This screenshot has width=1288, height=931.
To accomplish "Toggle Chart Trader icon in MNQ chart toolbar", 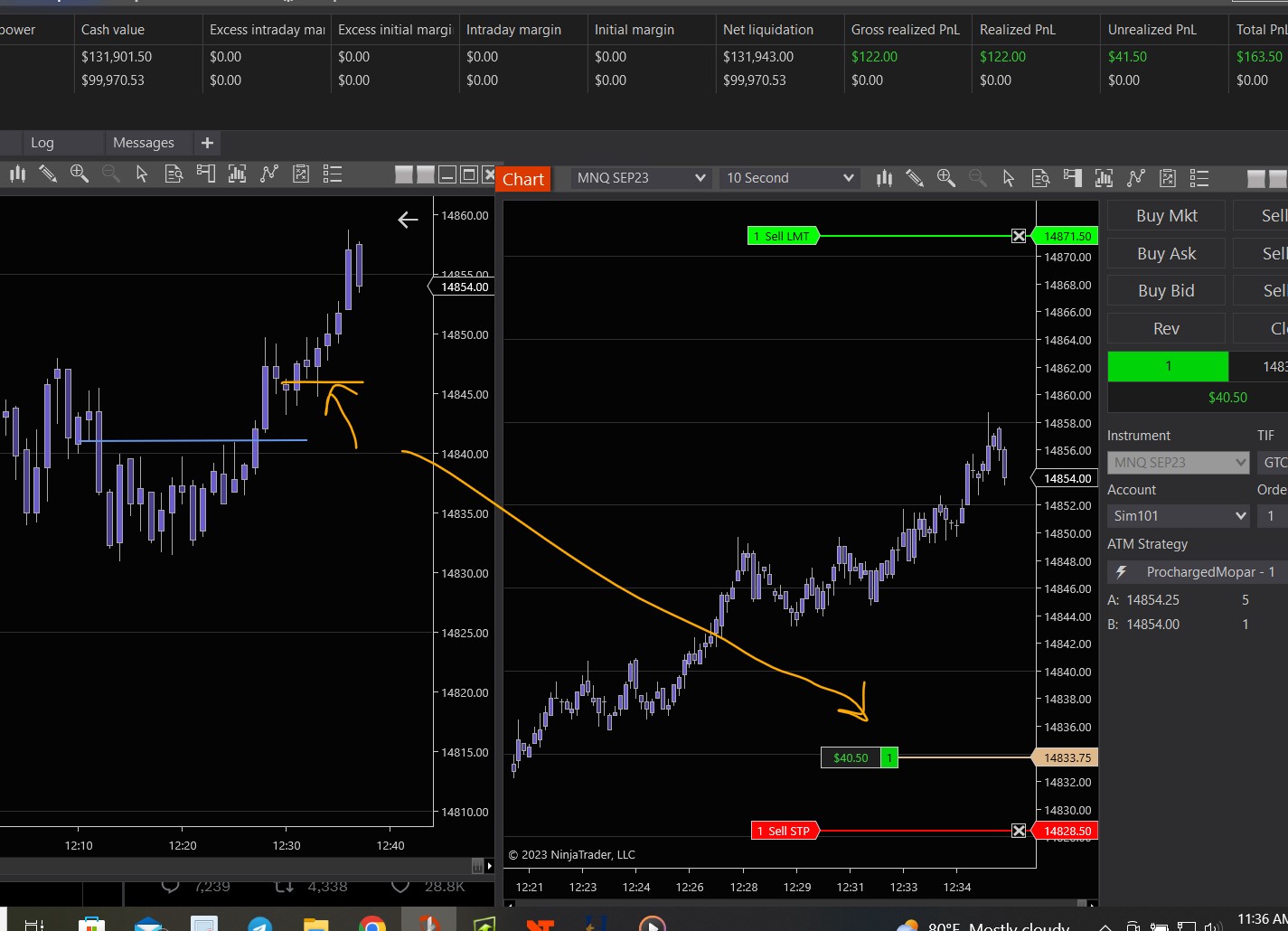I will (1073, 178).
